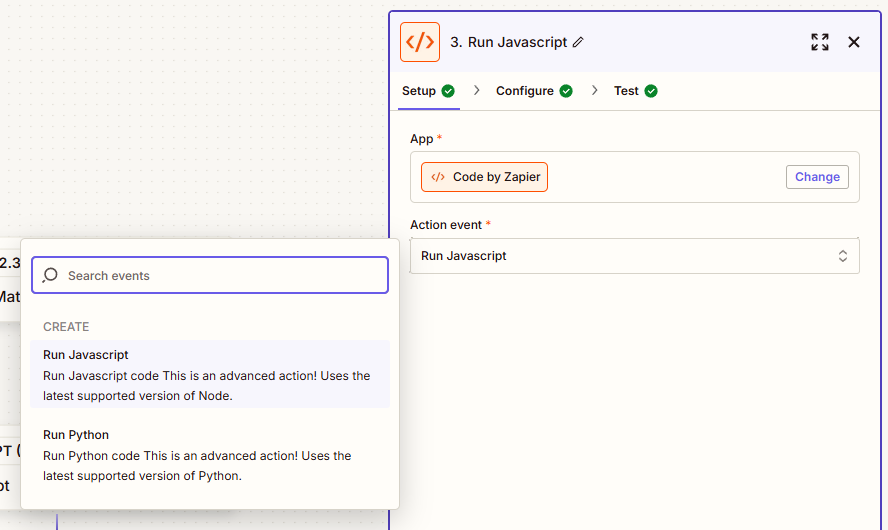Click the Run Javascript description text

207,386
